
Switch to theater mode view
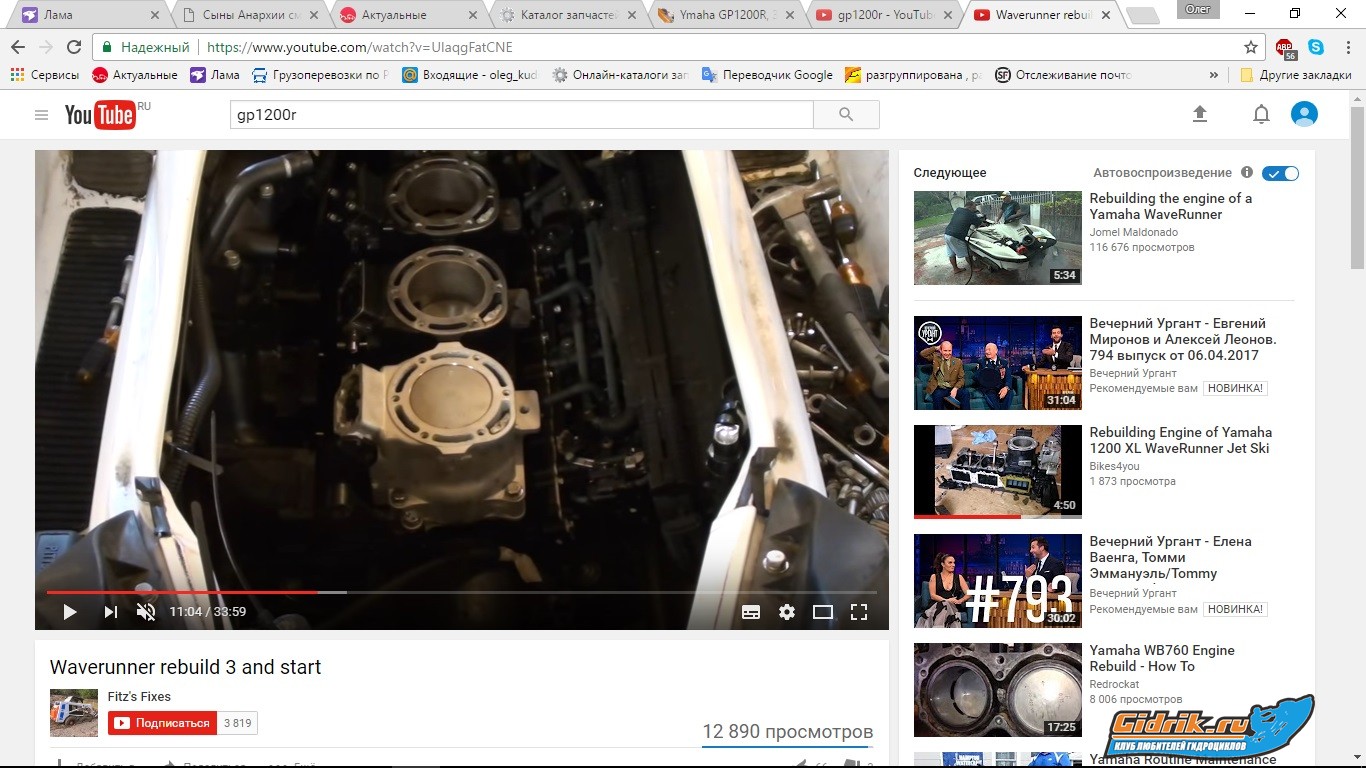click(823, 612)
